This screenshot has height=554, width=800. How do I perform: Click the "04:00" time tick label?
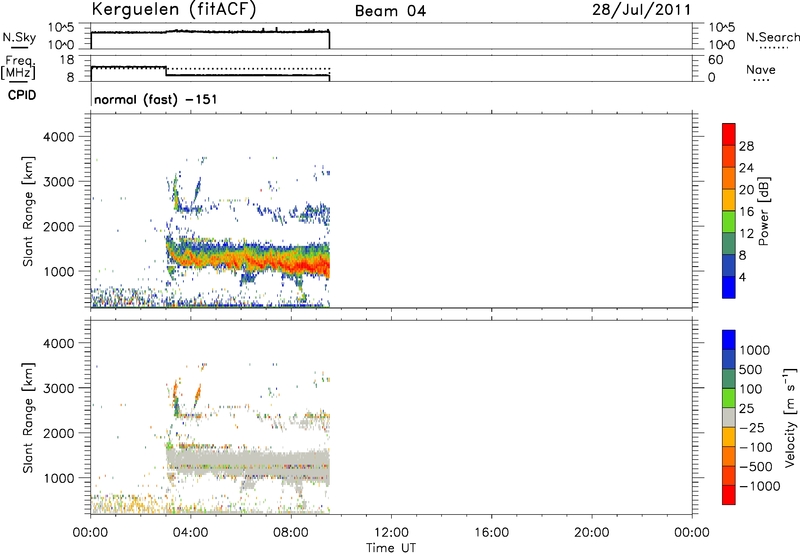(190, 533)
